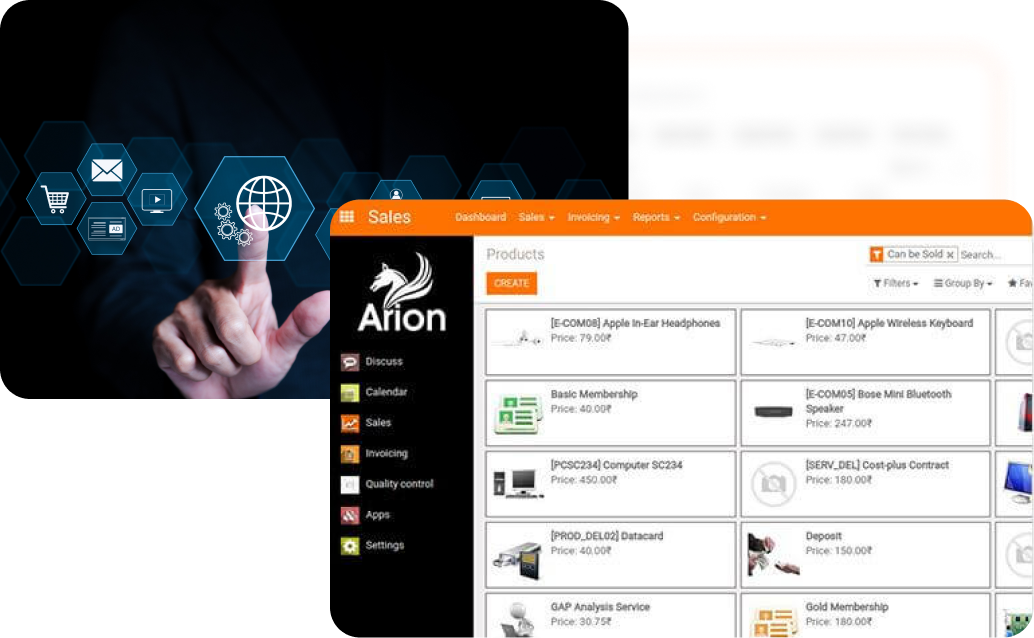Open the Quality control app icon
1034x638 pixels.
tap(350, 484)
